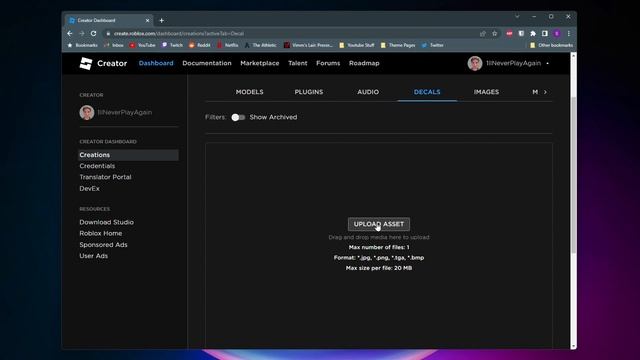Toggle the browser side panel icon
640x360 pixels.
pyautogui.click(x=545, y=33)
